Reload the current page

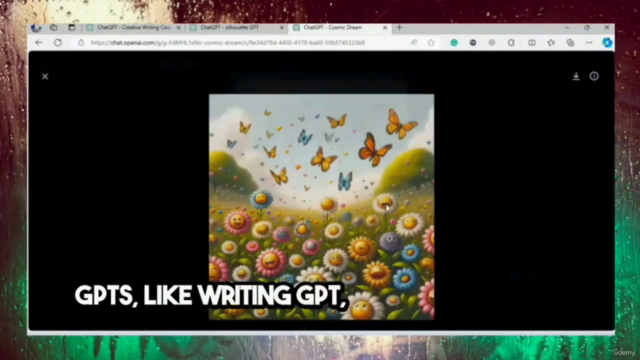pos(58,42)
